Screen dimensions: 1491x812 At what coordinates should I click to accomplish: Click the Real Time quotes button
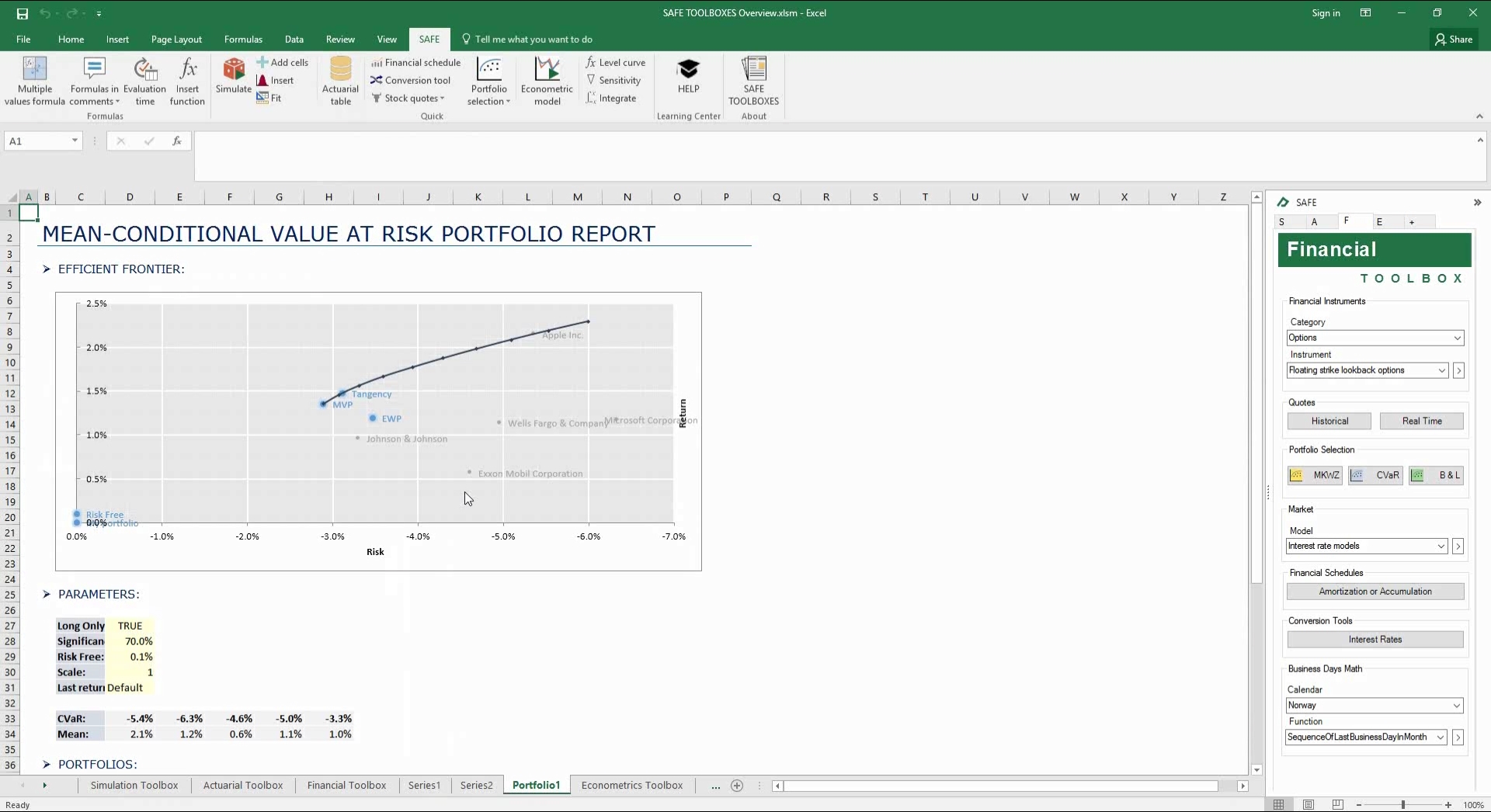click(1422, 421)
